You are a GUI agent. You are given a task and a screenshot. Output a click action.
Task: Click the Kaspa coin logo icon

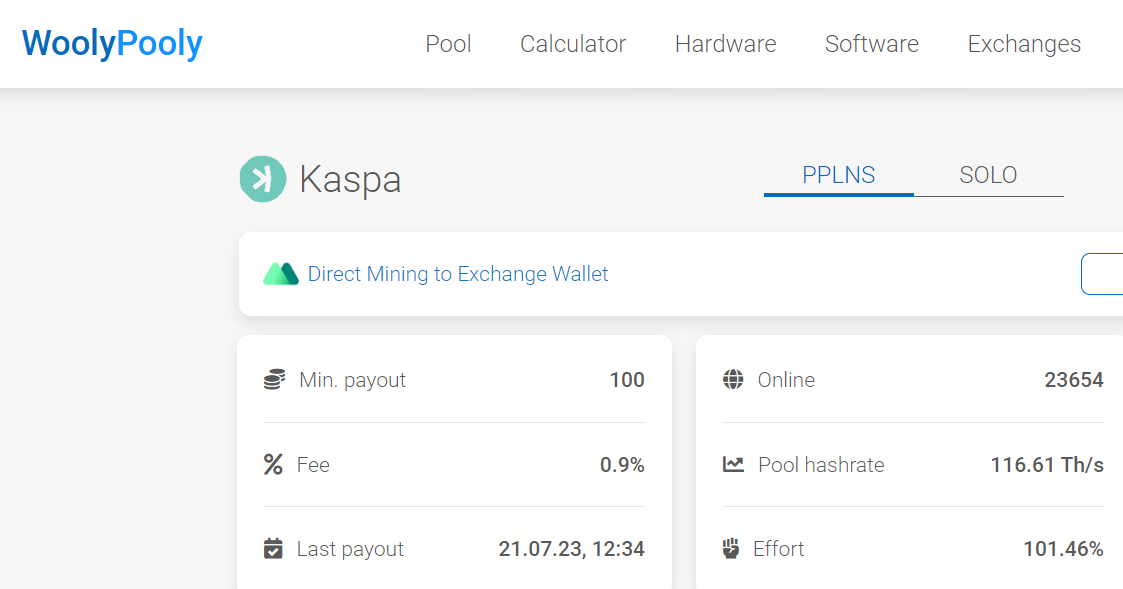coord(262,179)
